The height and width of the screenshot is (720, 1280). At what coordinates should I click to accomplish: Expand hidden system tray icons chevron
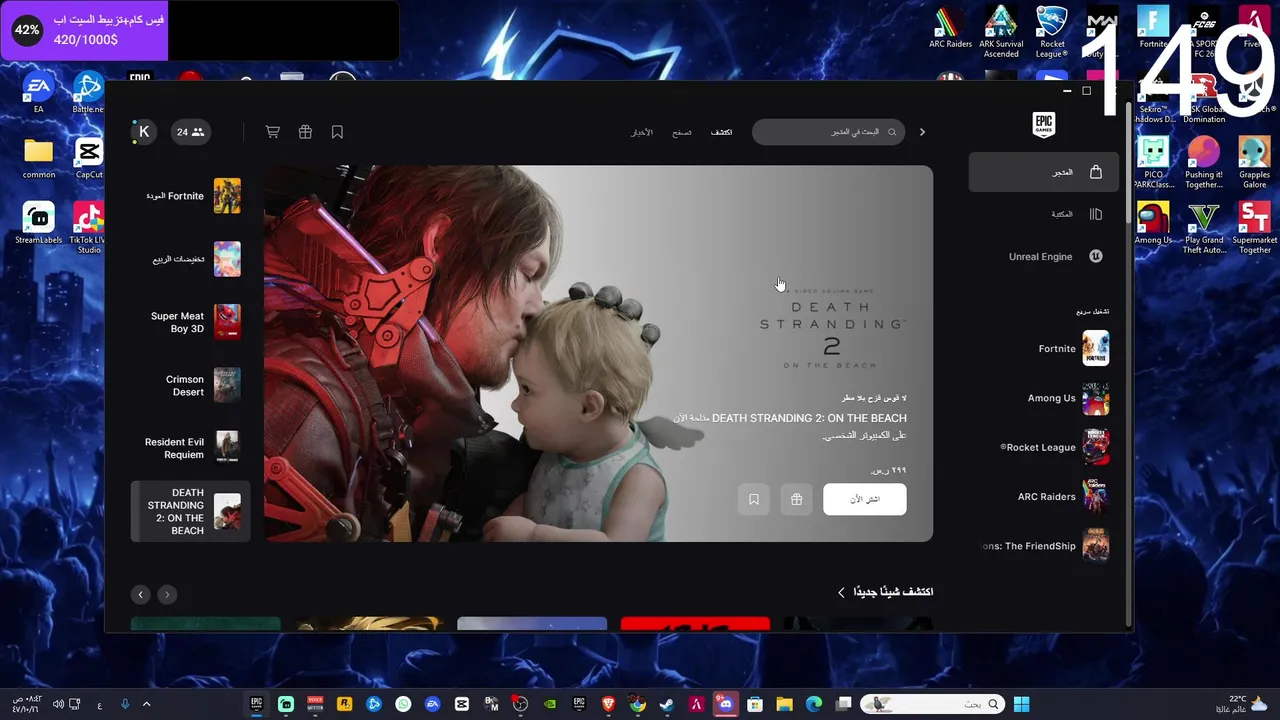click(x=146, y=704)
